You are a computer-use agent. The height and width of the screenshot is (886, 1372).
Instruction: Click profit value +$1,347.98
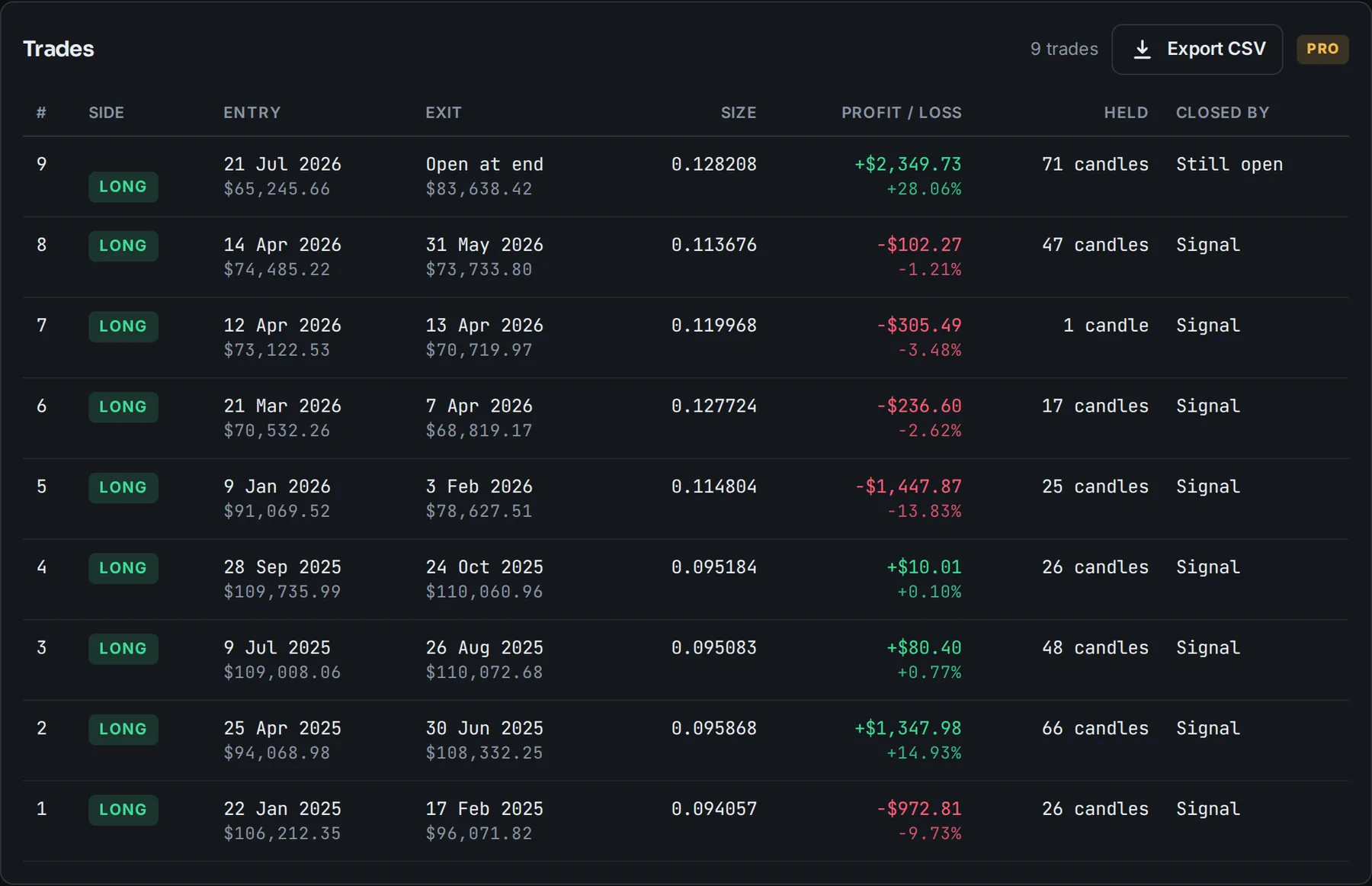pyautogui.click(x=907, y=728)
